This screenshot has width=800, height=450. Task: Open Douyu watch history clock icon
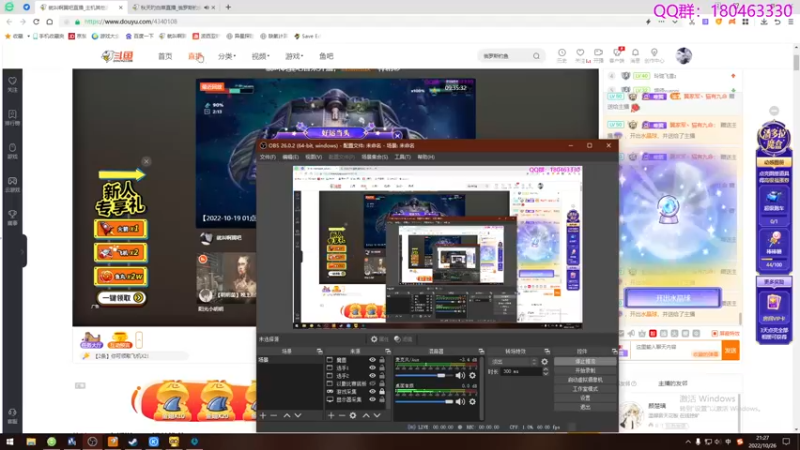coord(562,55)
